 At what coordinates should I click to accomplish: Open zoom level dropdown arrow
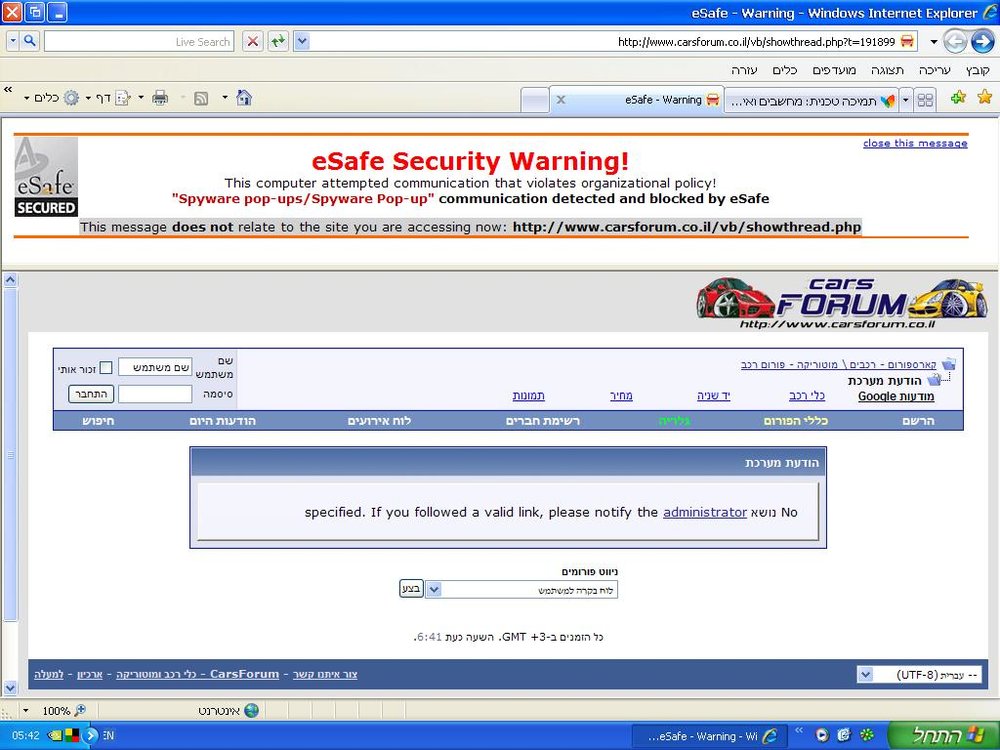[x=26, y=710]
